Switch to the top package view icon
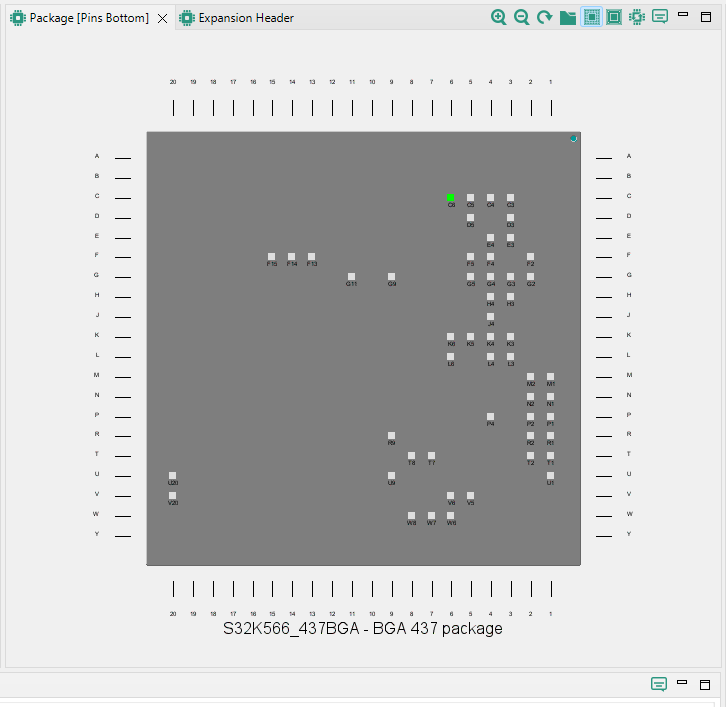The width and height of the screenshot is (726, 707). tap(614, 18)
